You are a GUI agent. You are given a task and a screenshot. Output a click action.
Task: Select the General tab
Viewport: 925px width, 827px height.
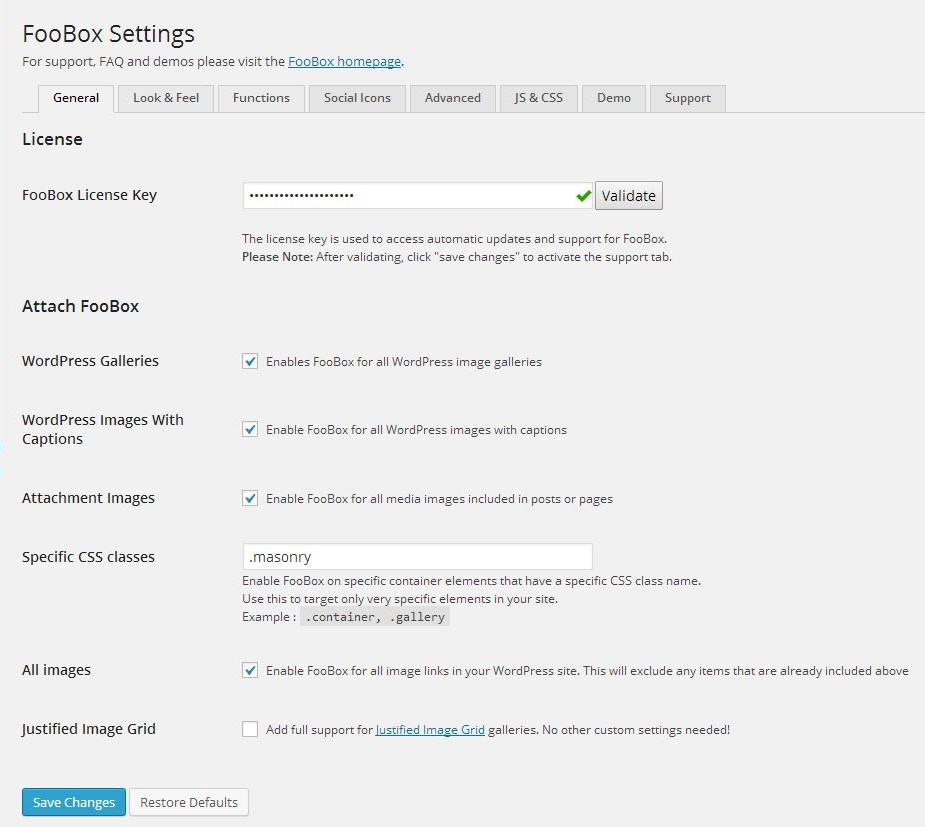76,98
